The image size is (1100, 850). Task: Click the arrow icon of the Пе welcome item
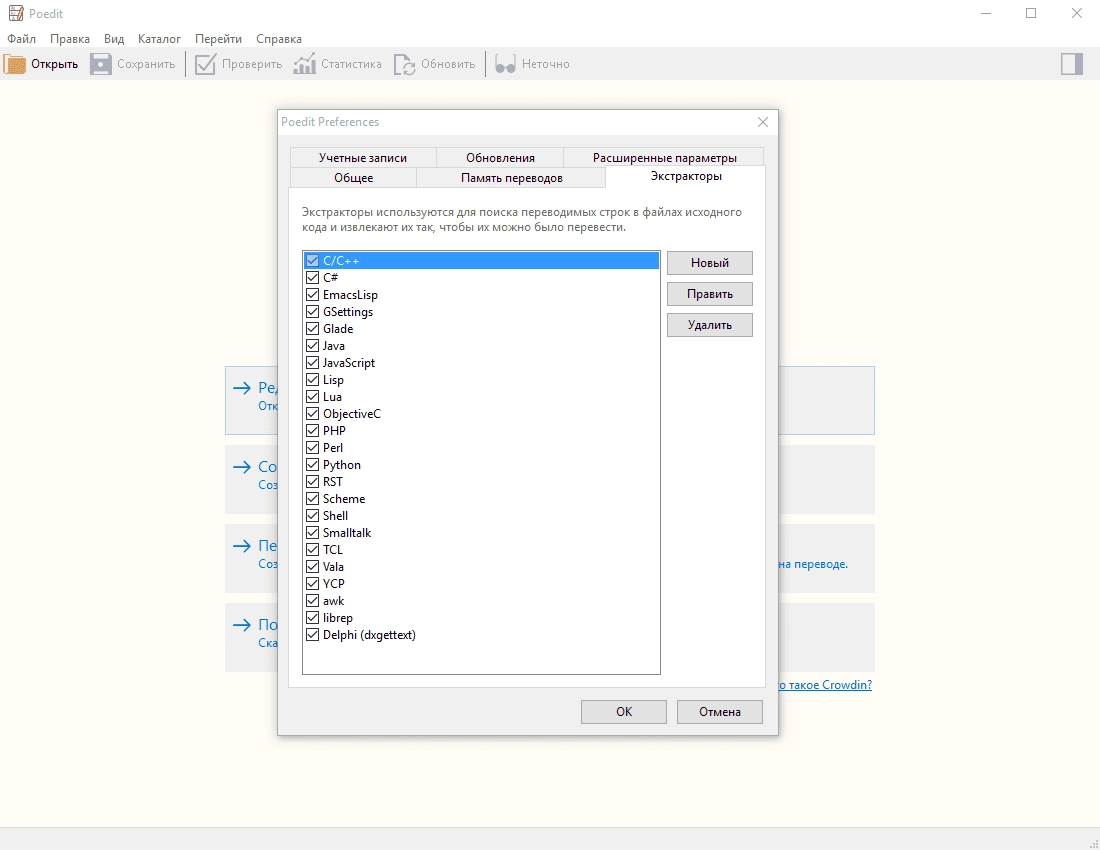[x=242, y=546]
